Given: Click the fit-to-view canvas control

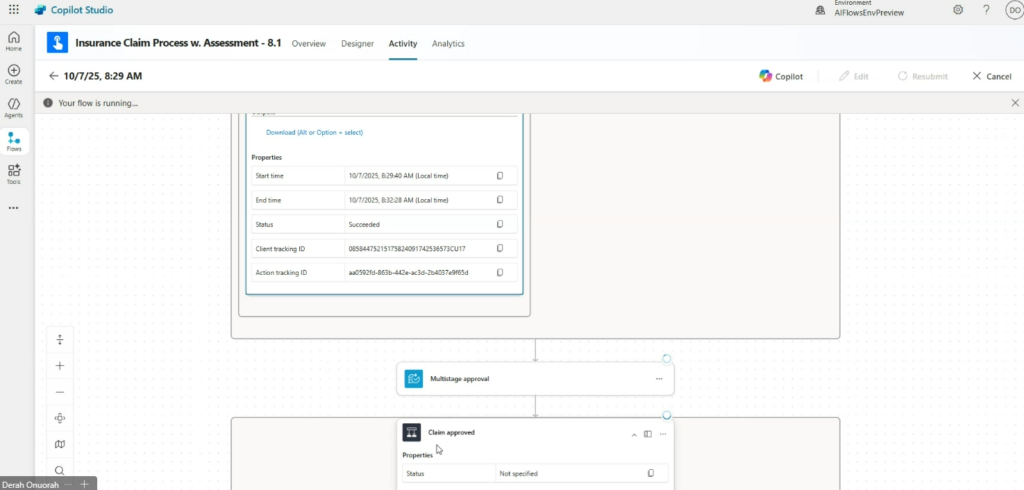Looking at the screenshot, I should [60, 418].
